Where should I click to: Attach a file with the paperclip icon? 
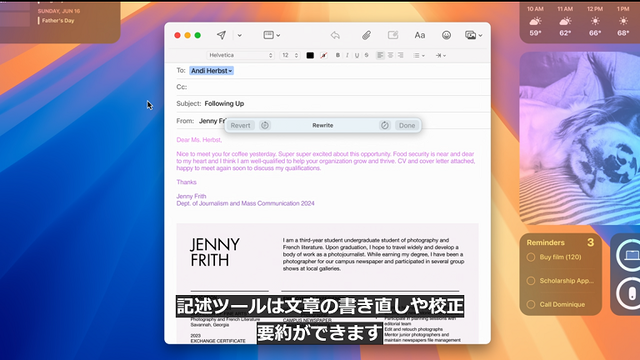click(366, 35)
